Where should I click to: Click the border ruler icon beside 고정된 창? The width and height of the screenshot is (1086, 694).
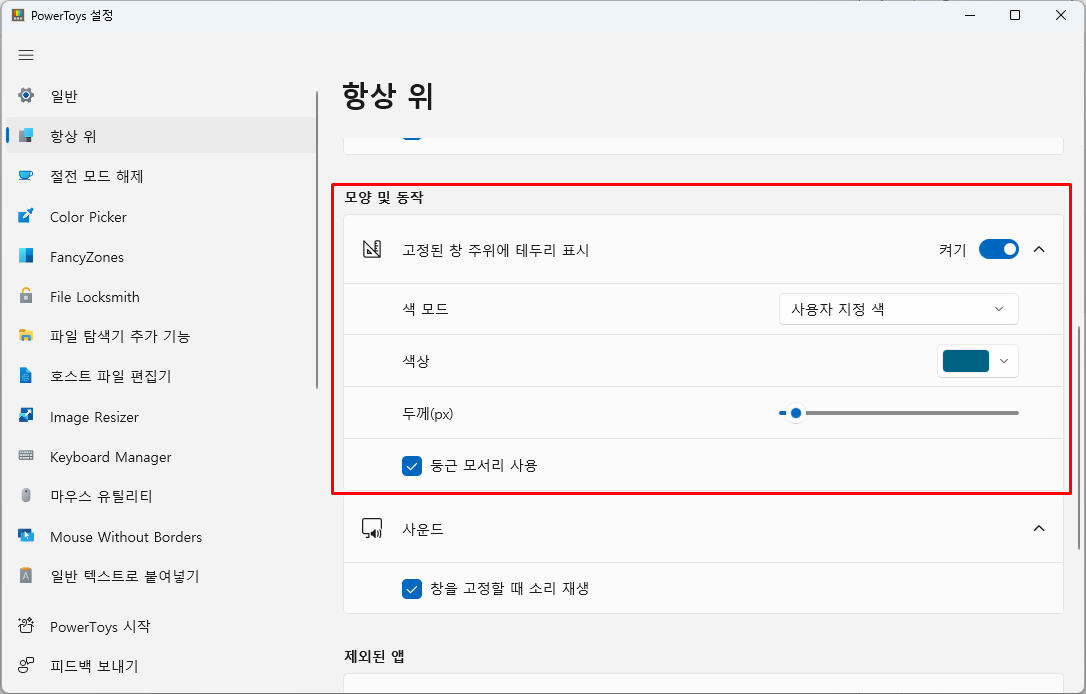[x=372, y=249]
